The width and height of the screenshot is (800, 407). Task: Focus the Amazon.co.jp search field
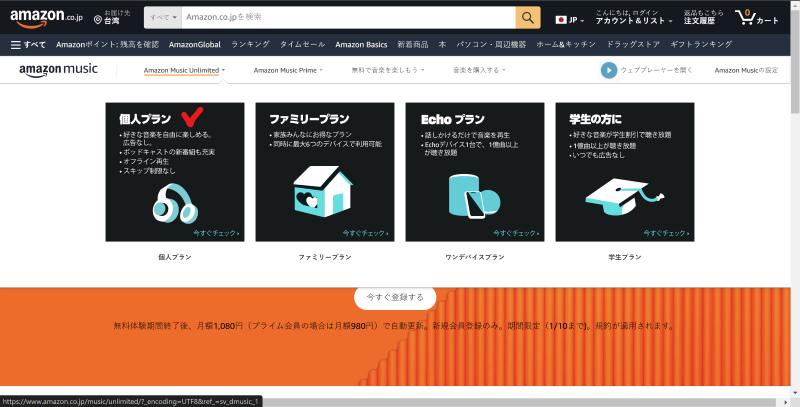point(348,18)
